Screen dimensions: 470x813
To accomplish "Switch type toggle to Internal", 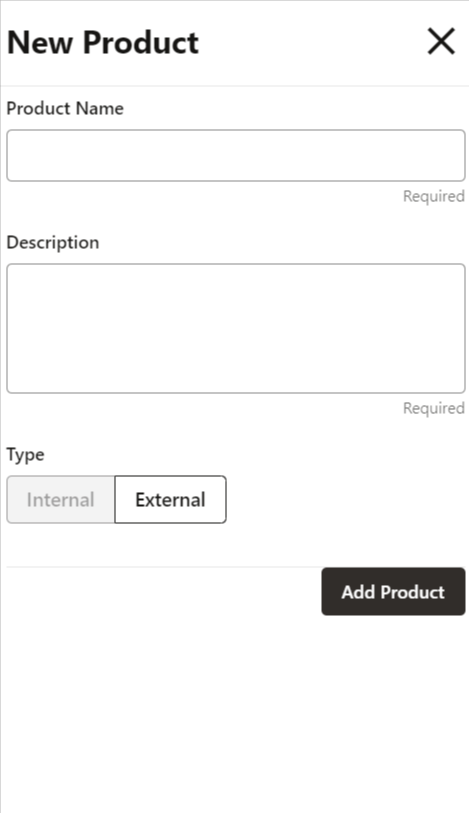I will tap(60, 499).
